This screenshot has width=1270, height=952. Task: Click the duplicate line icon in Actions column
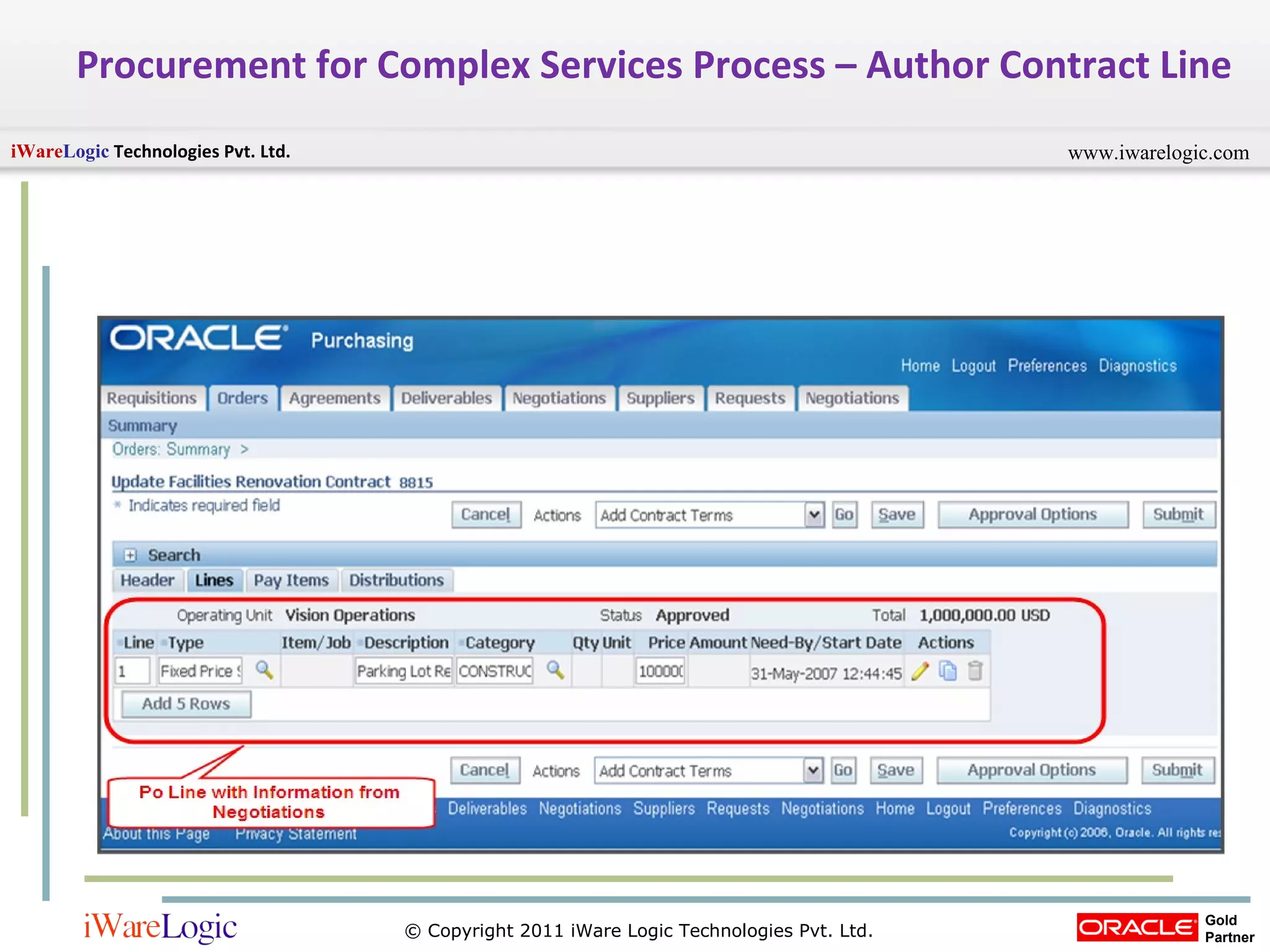pos(948,671)
